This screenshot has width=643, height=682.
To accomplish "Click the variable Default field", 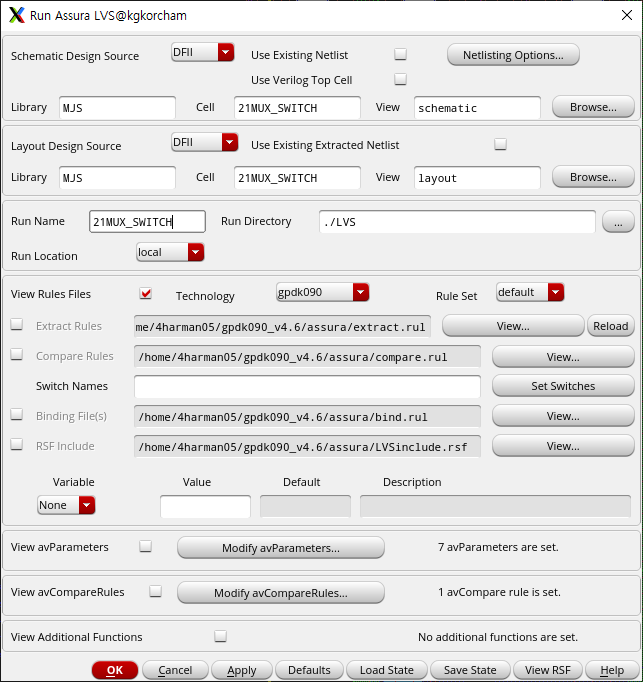I will (x=305, y=506).
